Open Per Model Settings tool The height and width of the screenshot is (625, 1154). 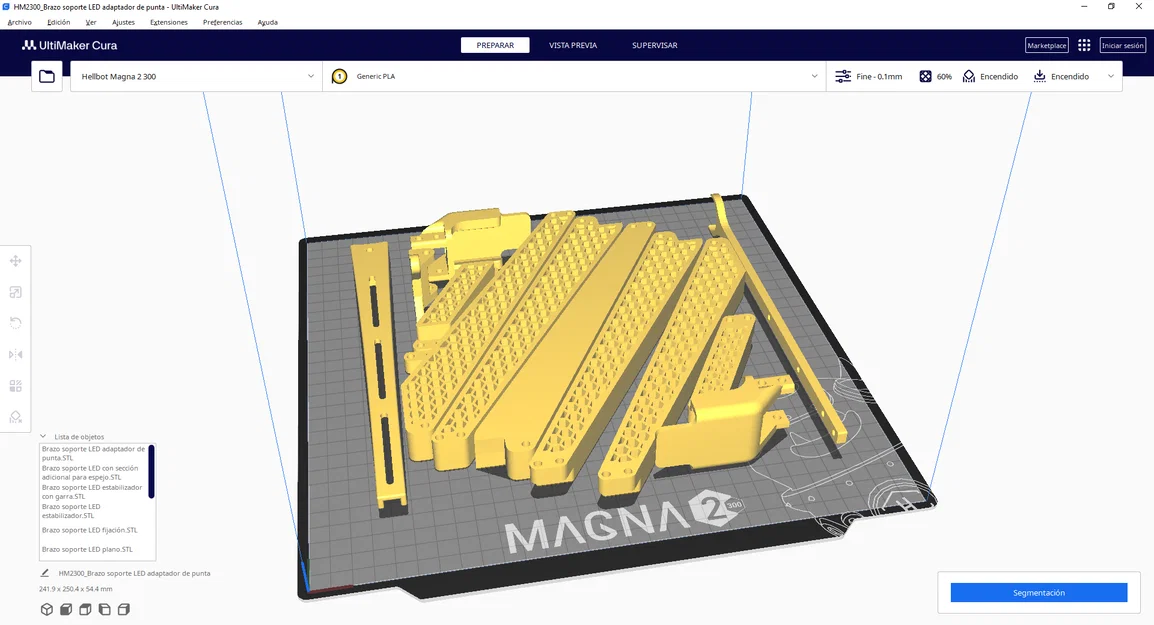(15, 386)
